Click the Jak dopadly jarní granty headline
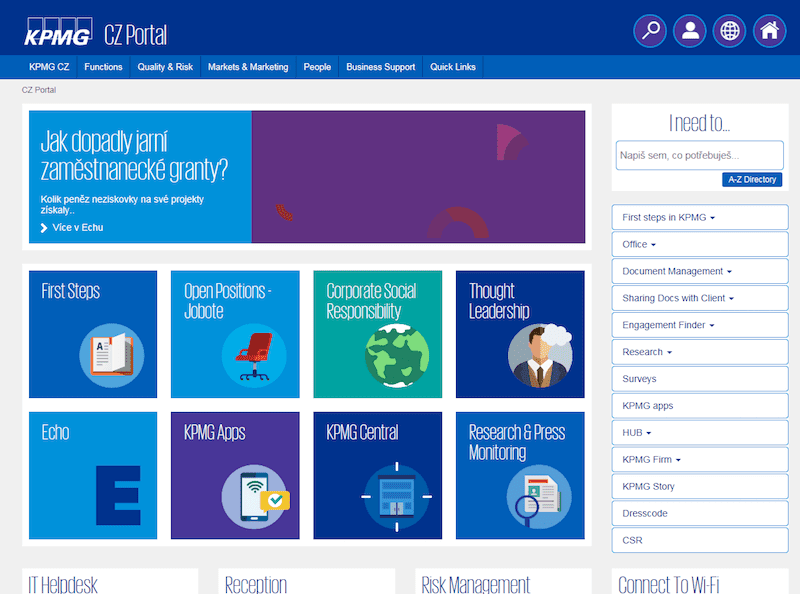This screenshot has width=800, height=594. (x=134, y=156)
